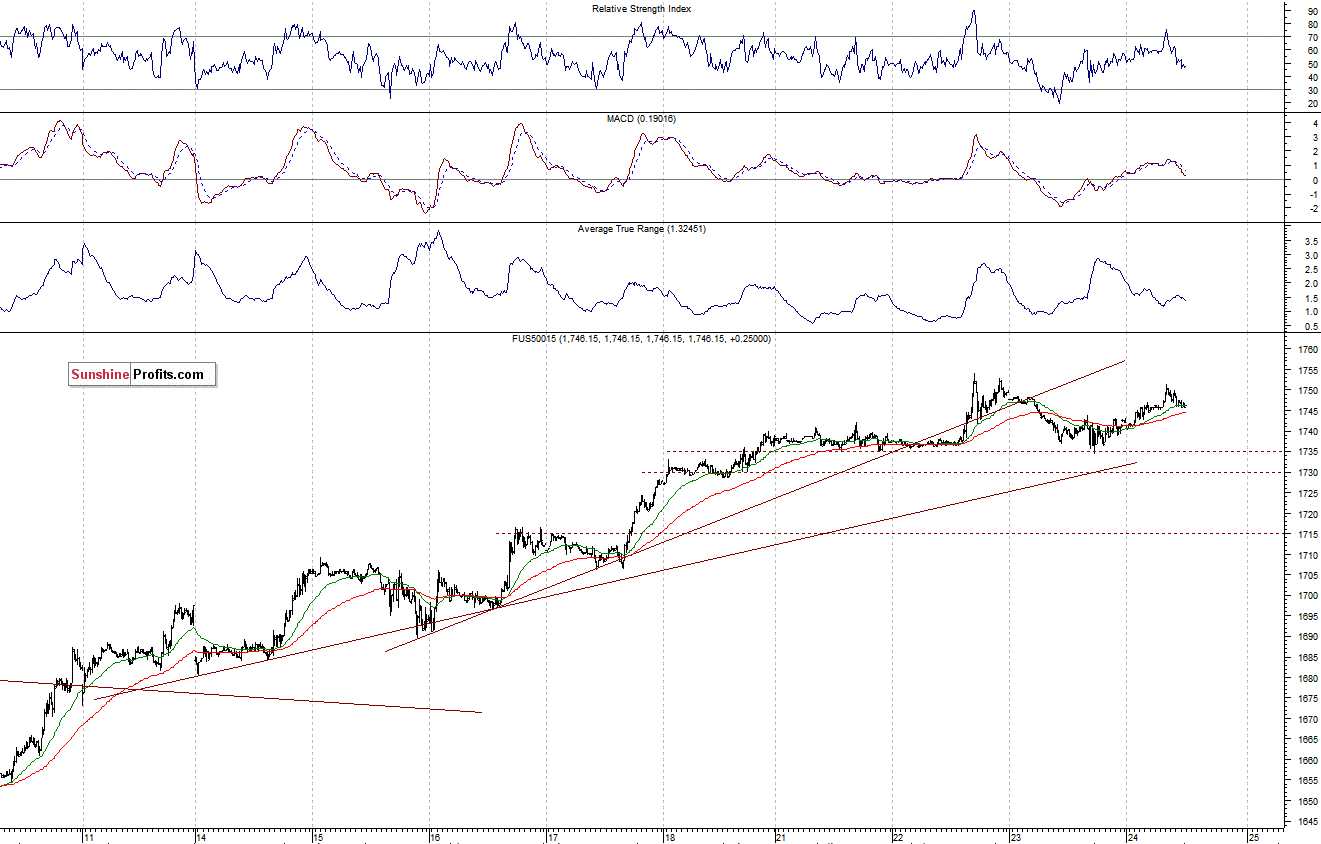Click the 1670 price axis label

1307,719
